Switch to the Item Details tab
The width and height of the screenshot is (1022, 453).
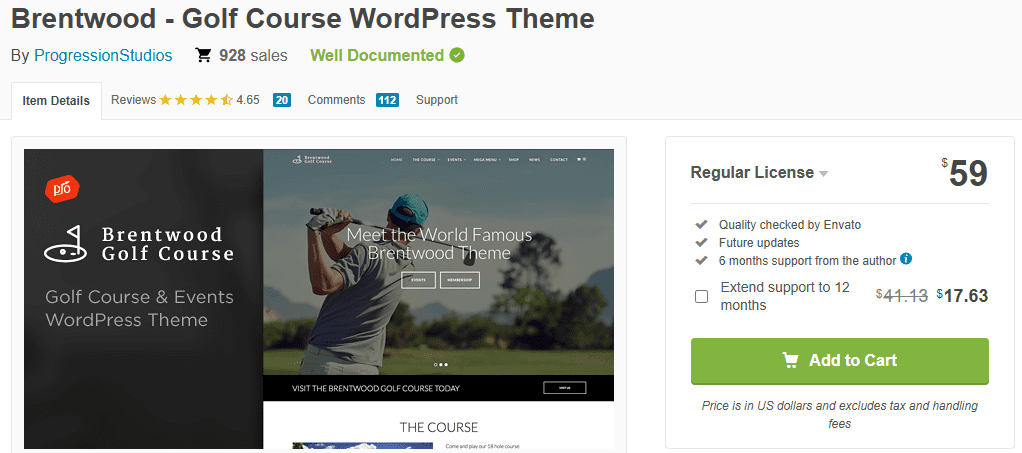click(56, 101)
